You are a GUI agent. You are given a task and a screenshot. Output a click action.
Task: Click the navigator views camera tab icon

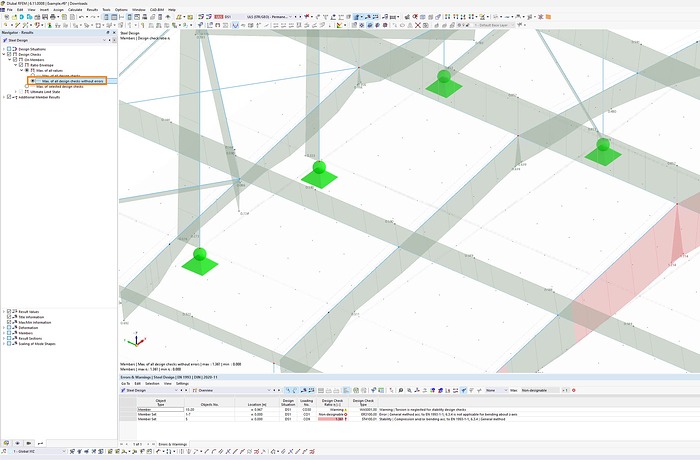click(x=29, y=442)
